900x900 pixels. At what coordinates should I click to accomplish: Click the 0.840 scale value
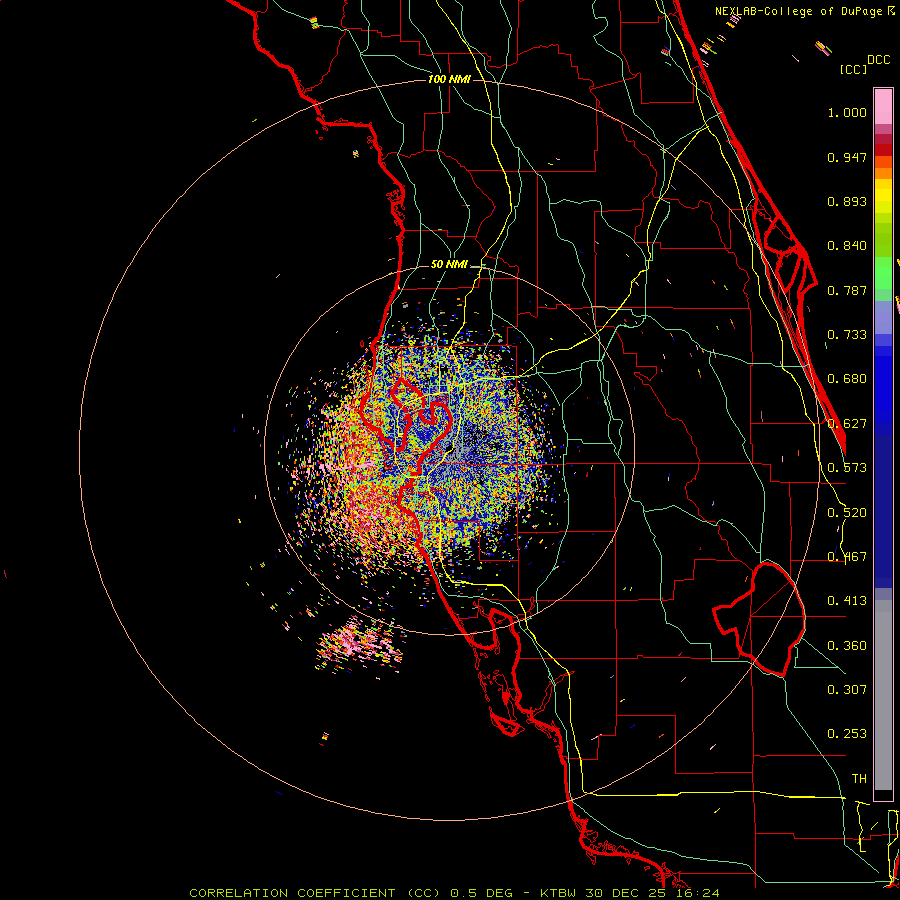coord(847,246)
